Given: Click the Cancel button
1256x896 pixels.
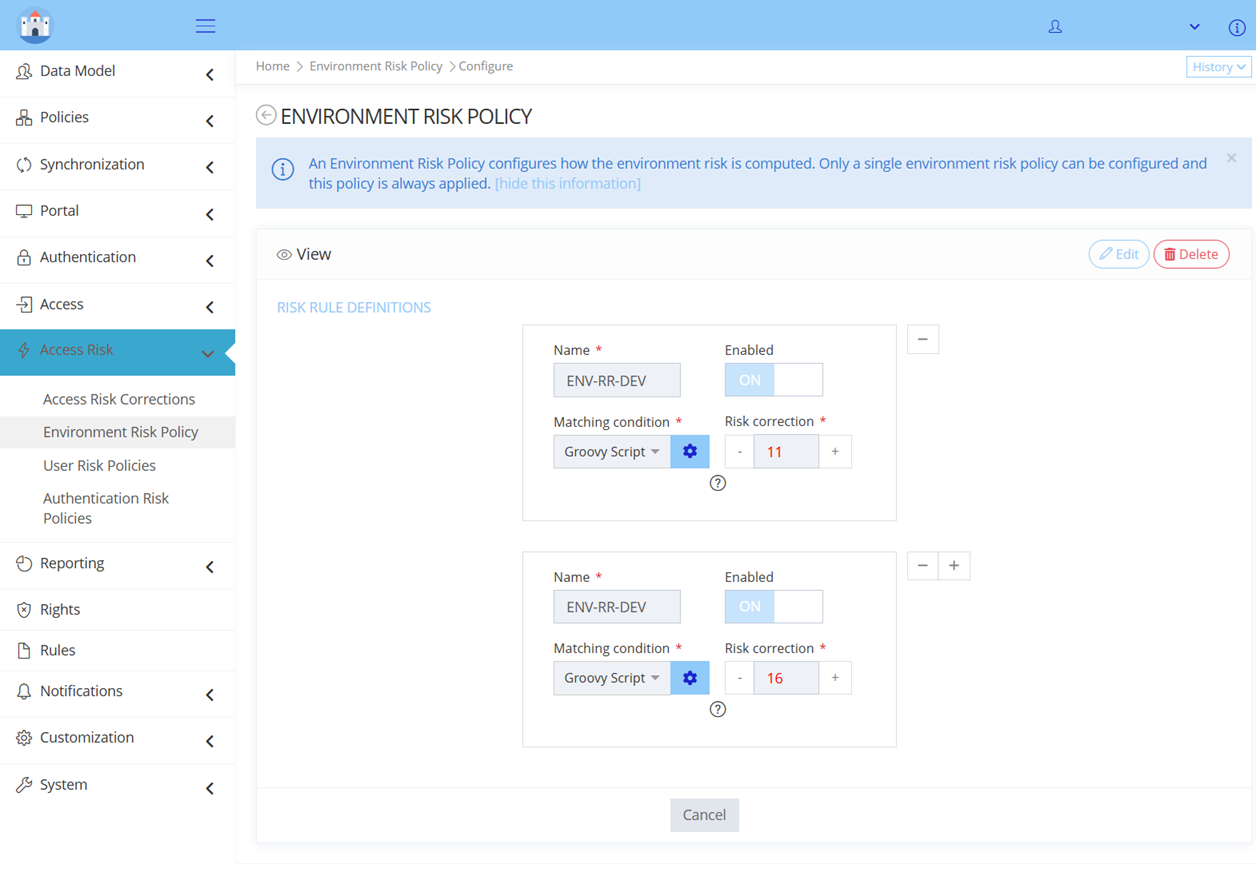Looking at the screenshot, I should click(704, 815).
